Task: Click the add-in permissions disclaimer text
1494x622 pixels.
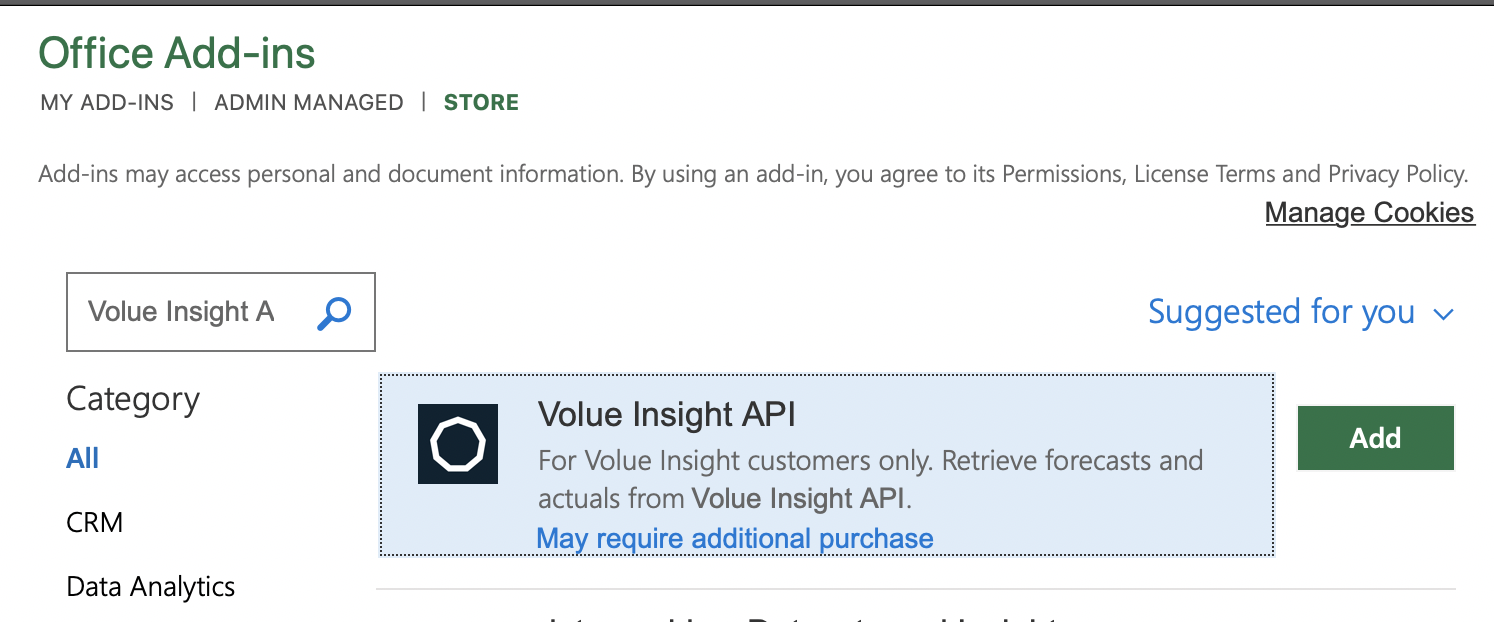Action: tap(753, 174)
